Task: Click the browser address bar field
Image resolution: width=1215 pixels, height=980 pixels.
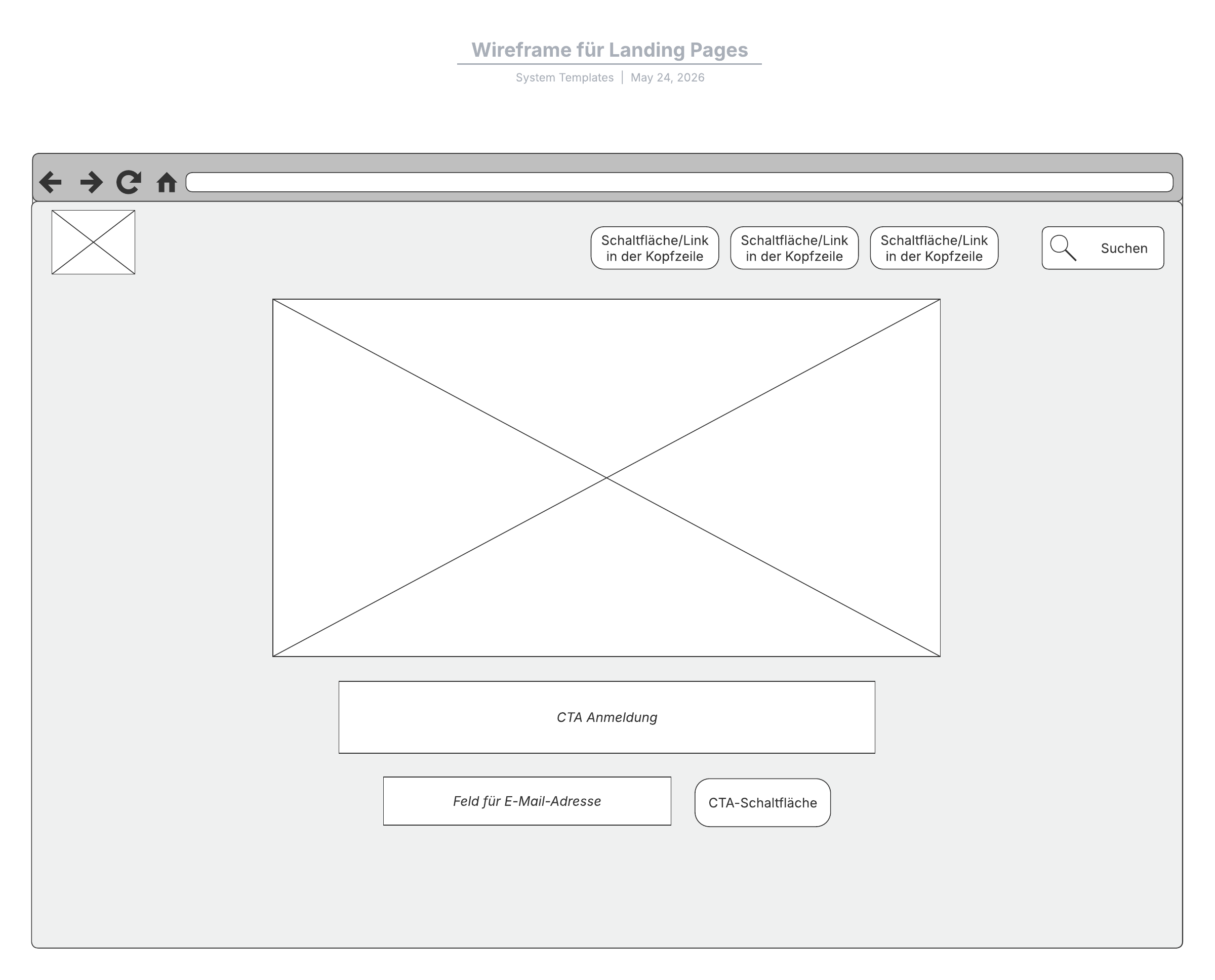Action: [679, 182]
